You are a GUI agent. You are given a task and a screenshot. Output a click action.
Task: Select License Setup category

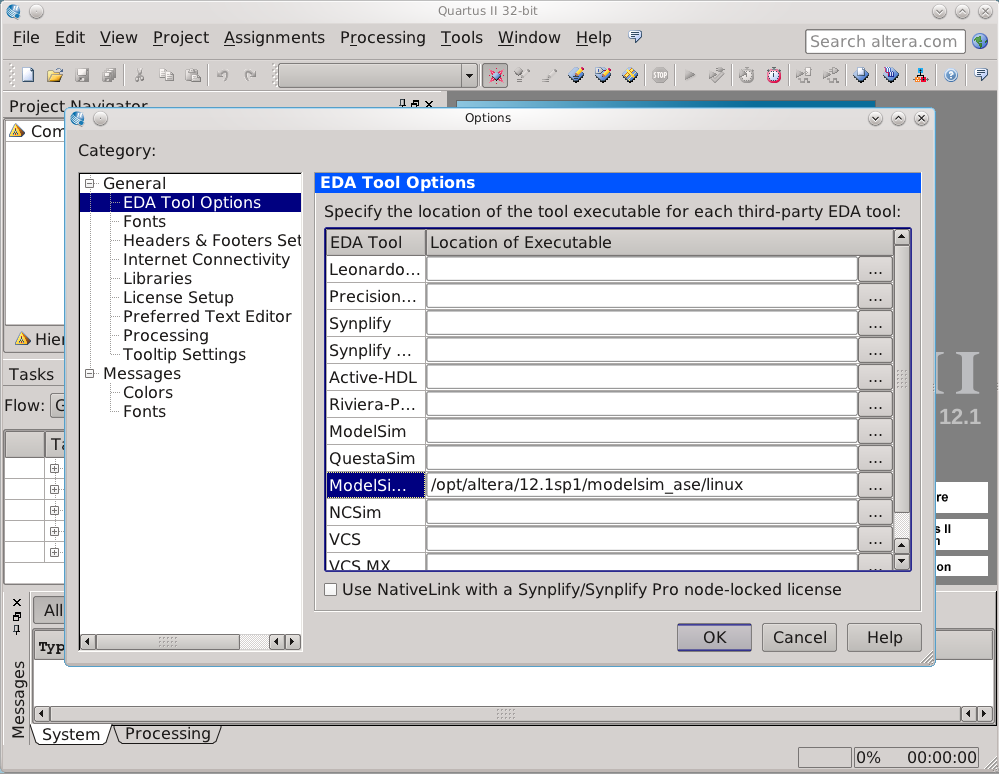[178, 297]
